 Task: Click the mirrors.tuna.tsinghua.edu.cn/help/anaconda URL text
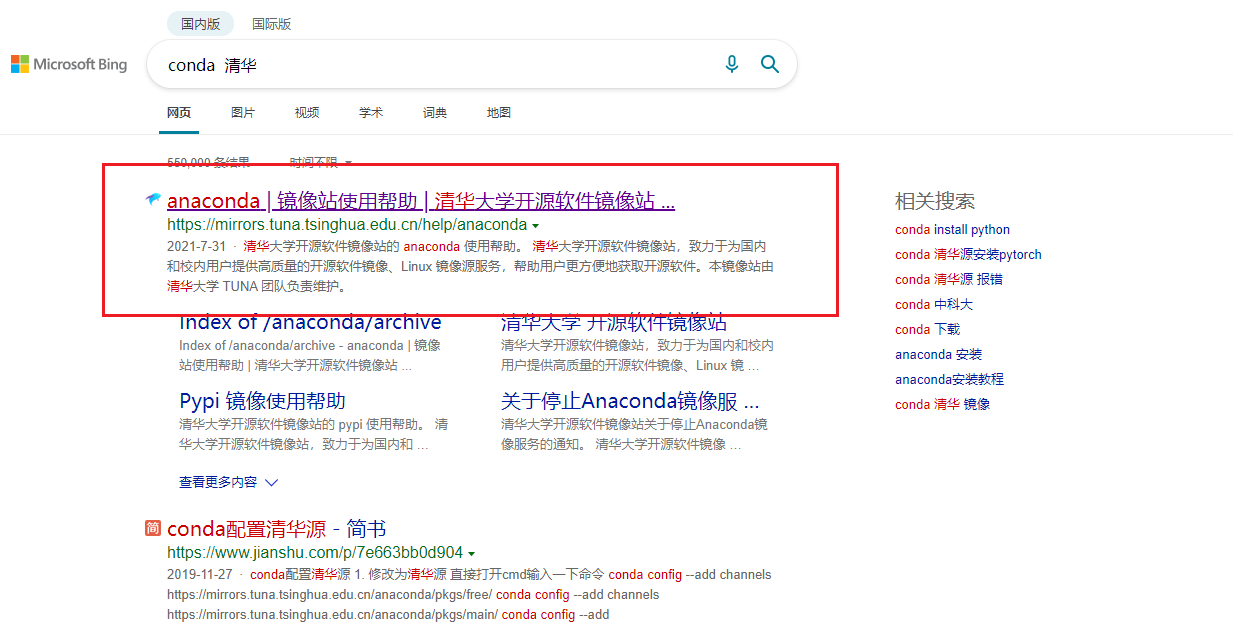(x=347, y=225)
